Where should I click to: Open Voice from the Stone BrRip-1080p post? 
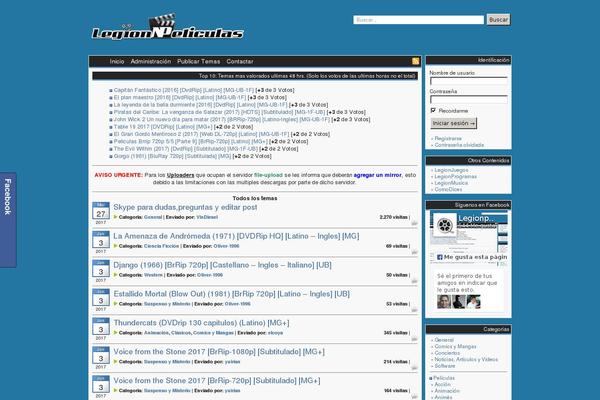coord(219,352)
